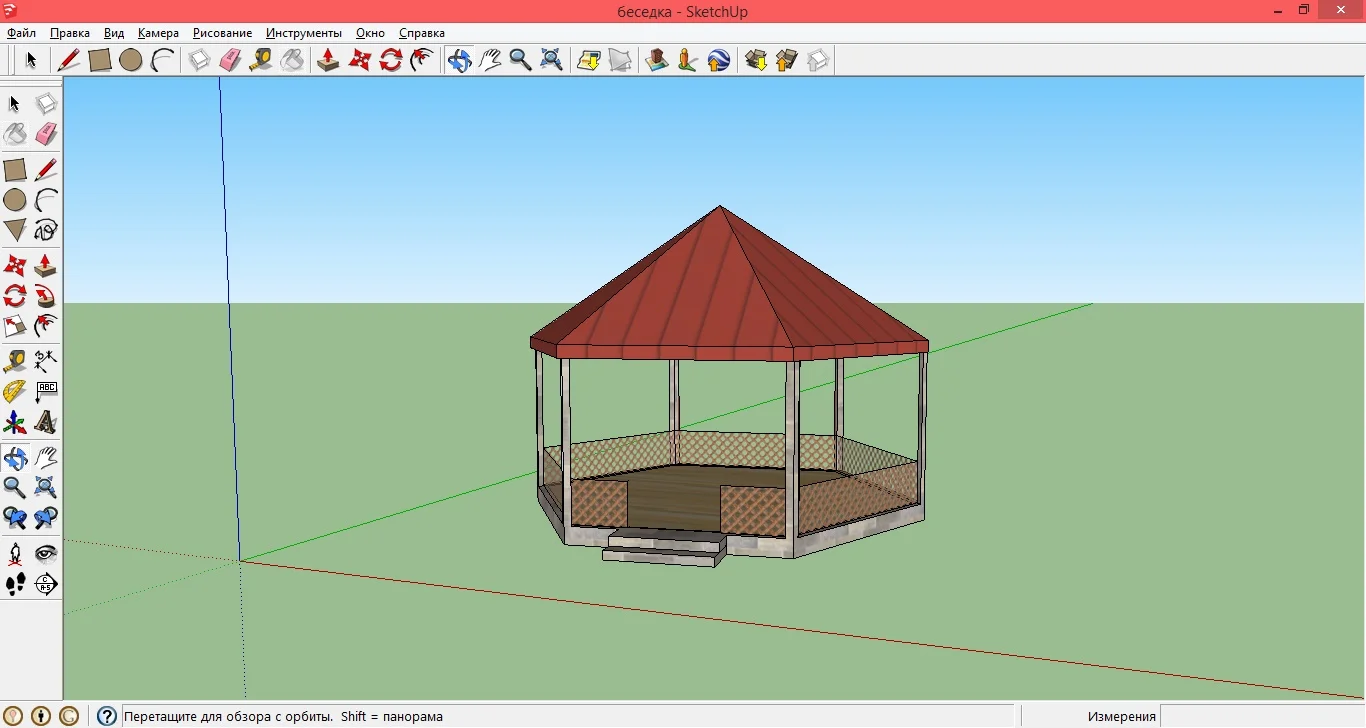Click the Get Models download icon
1366x728 pixels.
[x=756, y=60]
